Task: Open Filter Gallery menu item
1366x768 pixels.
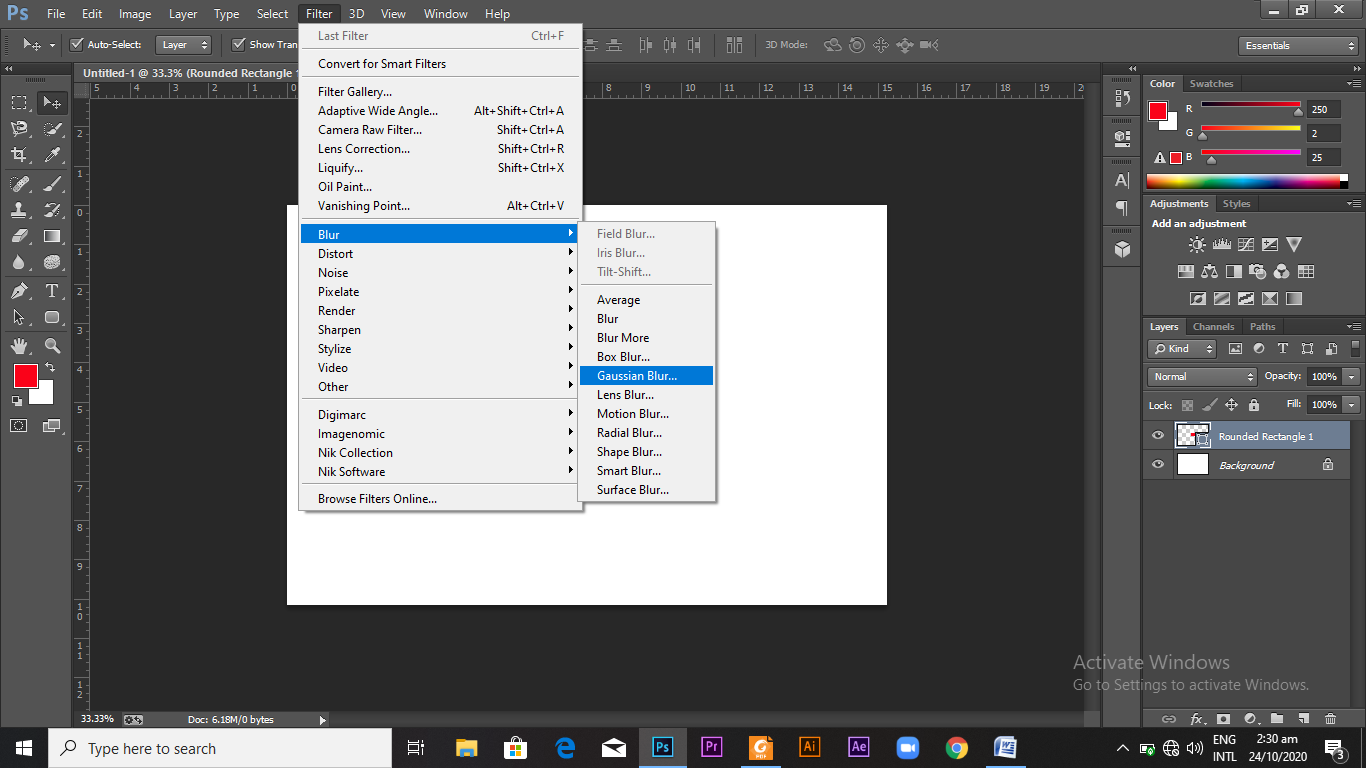Action: 440,92
